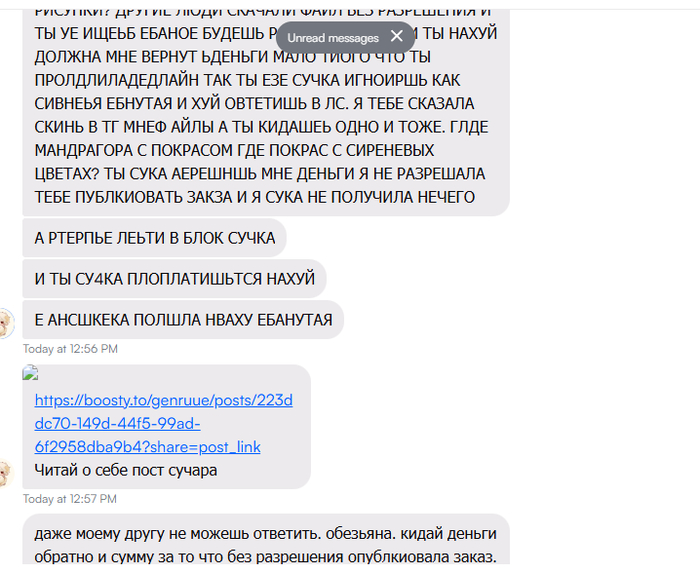Click the Unread messages pill label
This screenshot has width=700, height=573.
[x=333, y=38]
